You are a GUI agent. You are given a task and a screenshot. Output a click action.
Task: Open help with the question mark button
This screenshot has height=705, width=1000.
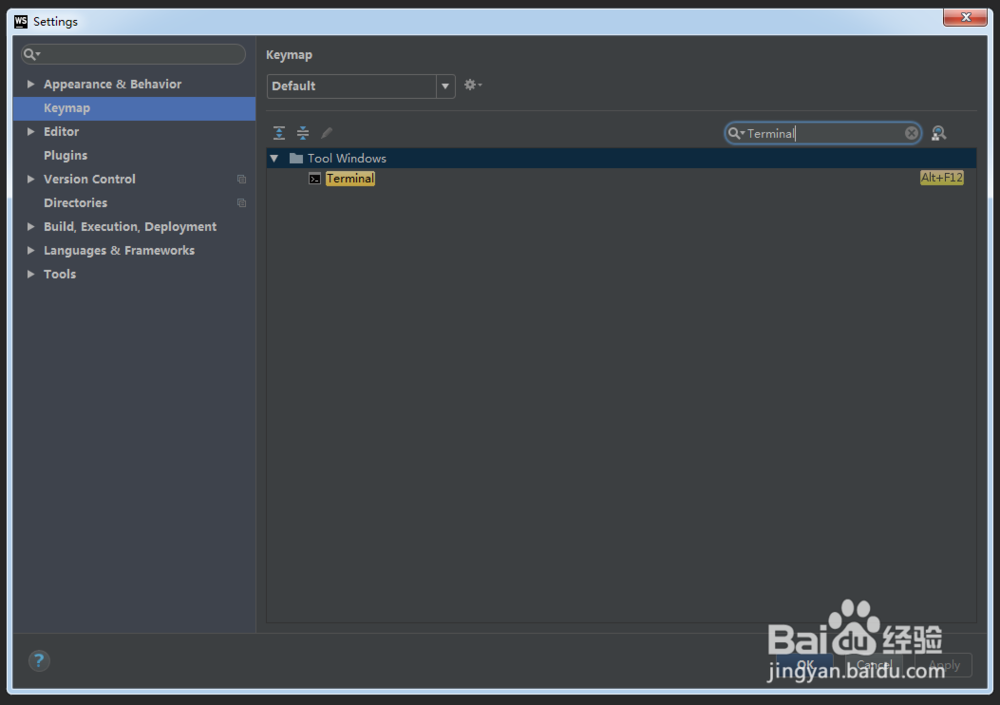(x=39, y=660)
